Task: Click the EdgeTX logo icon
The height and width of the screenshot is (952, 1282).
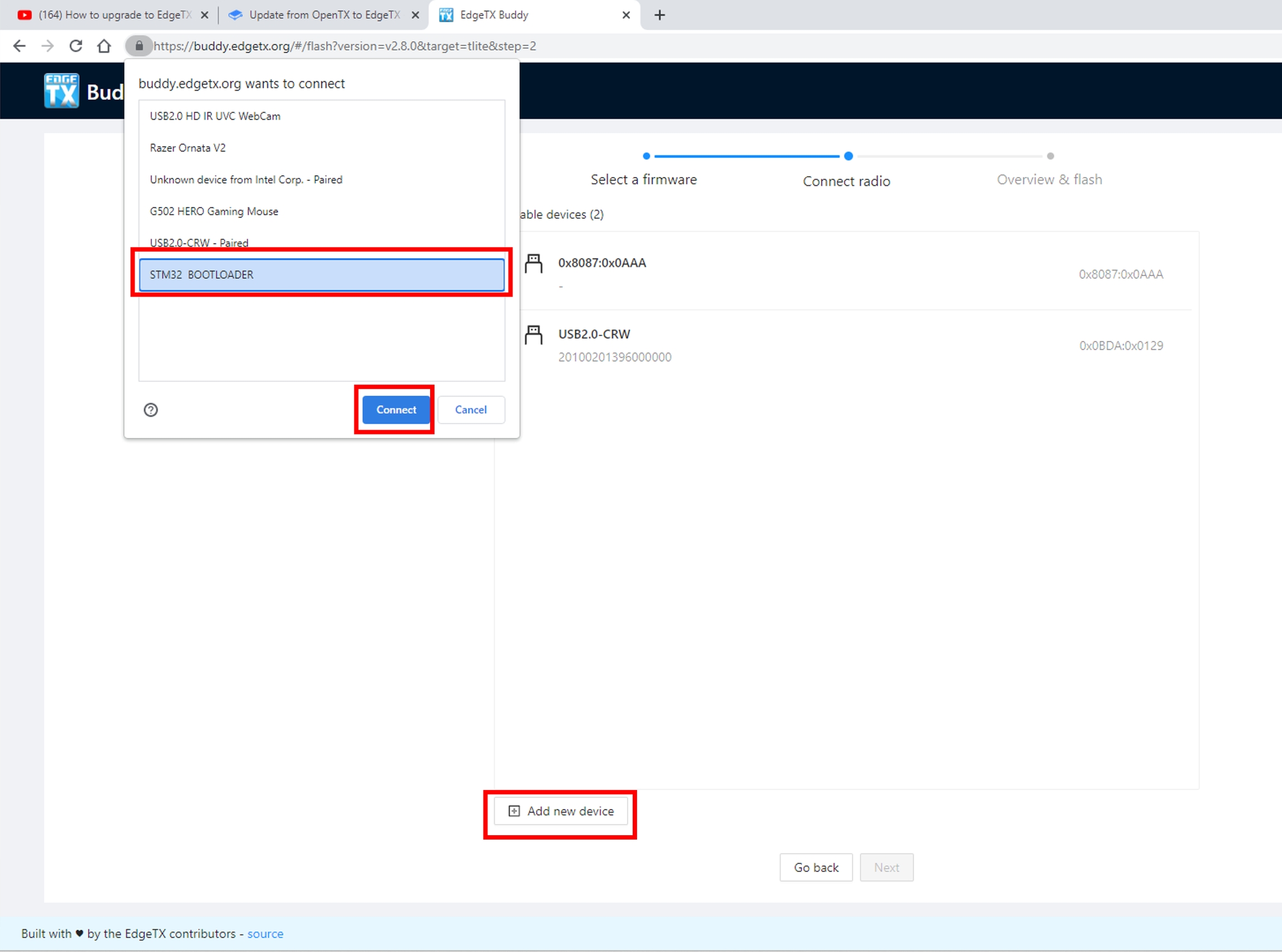Action: 62,91
